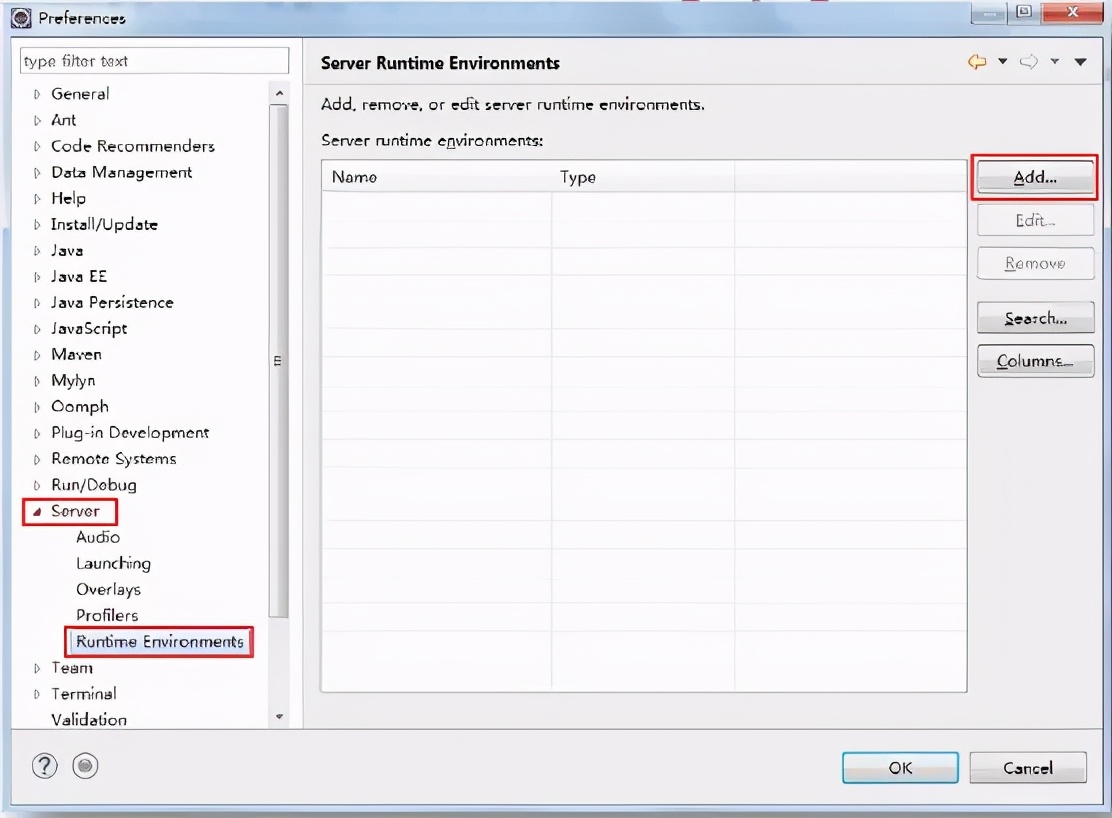Focus the type filter text field

155,61
